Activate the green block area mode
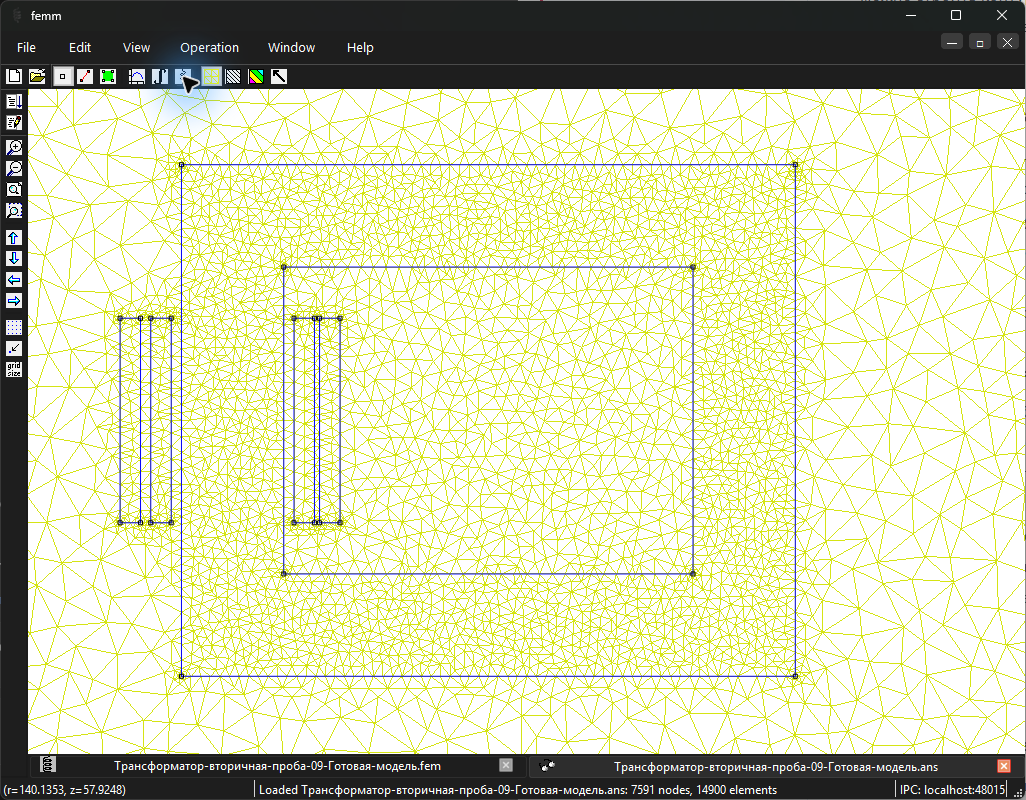 [108, 77]
